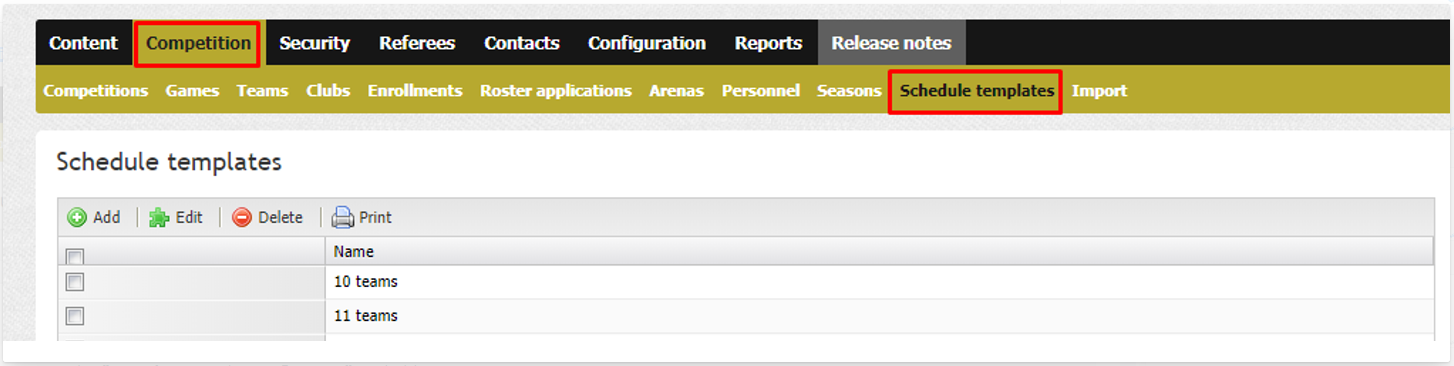Select the '11 teams' template name
Viewport: 1454px width, 366px height.
tap(366, 316)
